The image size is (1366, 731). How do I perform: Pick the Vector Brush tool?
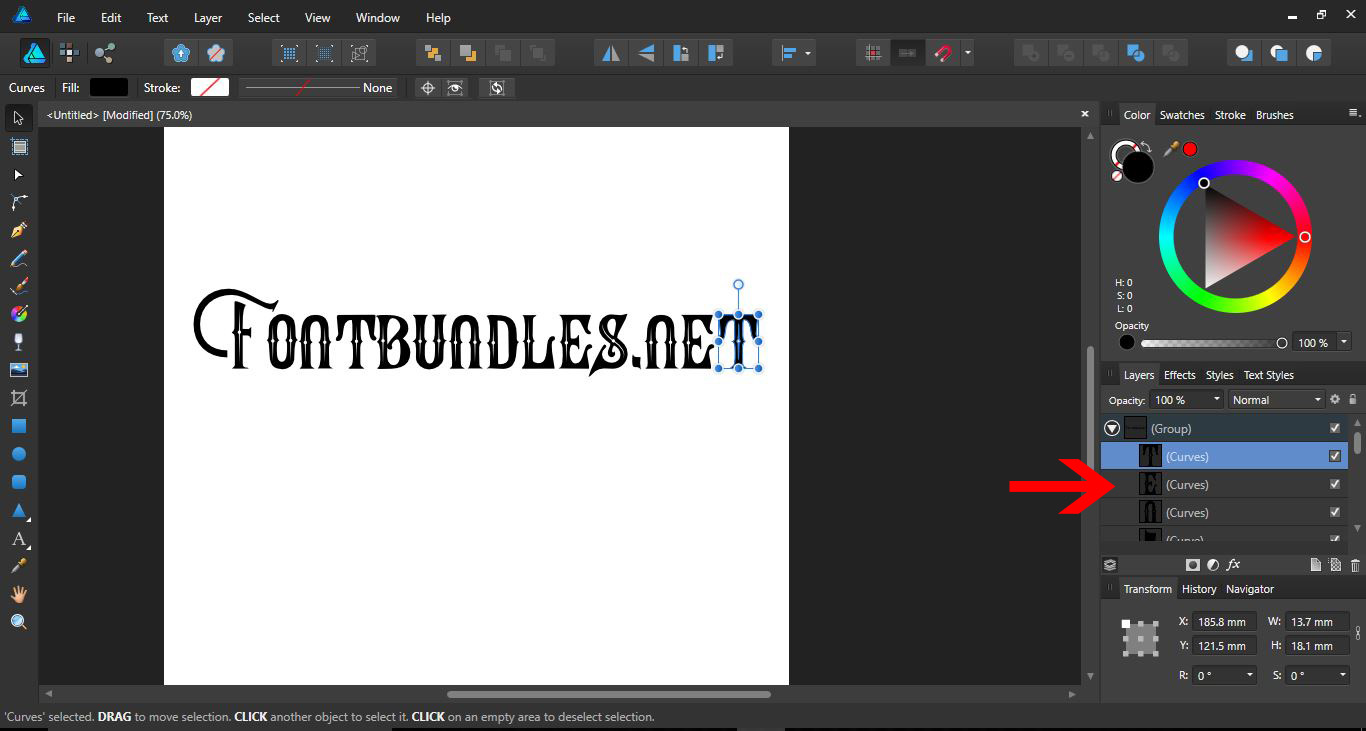point(16,285)
